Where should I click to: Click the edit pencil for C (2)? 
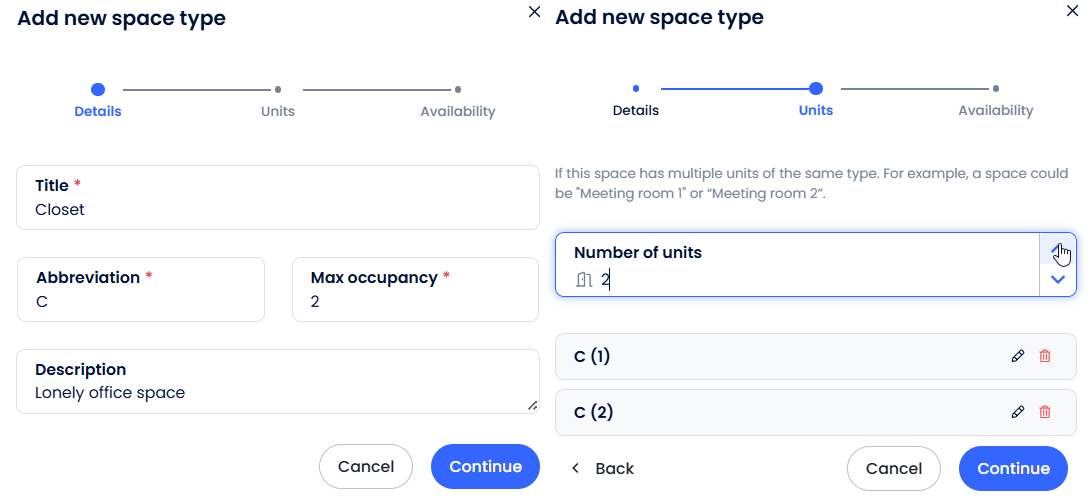pyautogui.click(x=1018, y=412)
